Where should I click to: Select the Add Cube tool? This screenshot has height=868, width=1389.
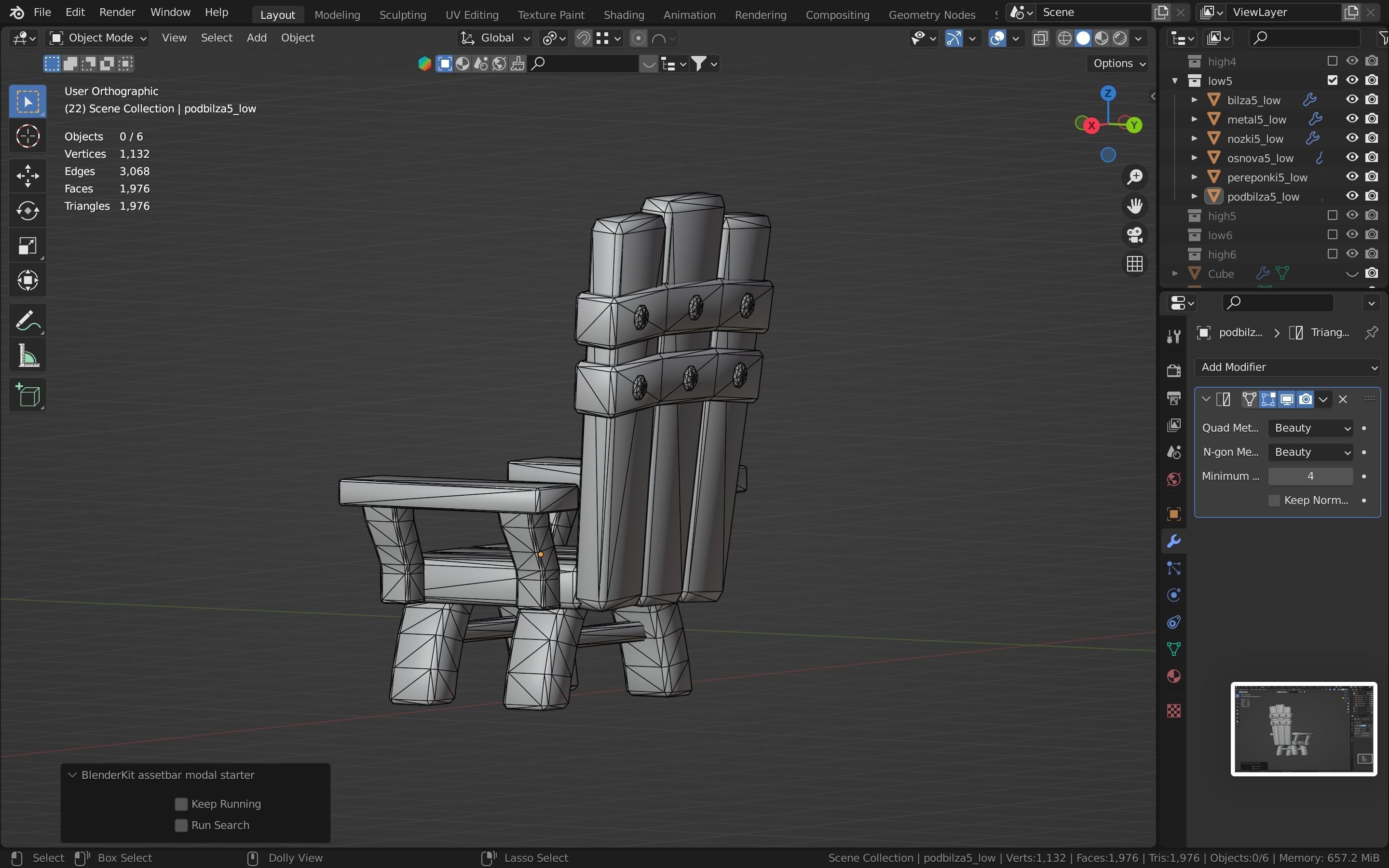[x=27, y=395]
